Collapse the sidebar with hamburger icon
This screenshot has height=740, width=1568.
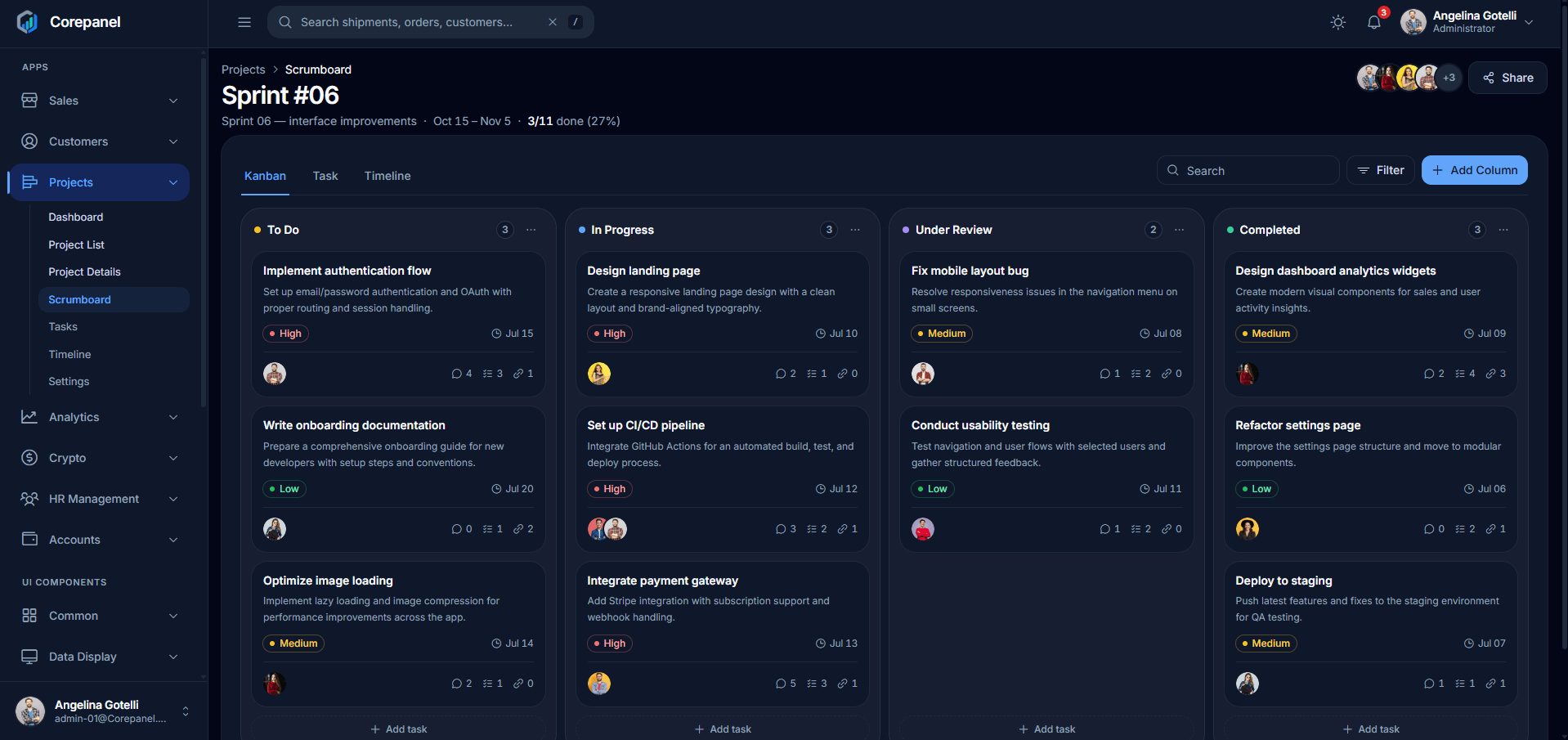coord(244,22)
